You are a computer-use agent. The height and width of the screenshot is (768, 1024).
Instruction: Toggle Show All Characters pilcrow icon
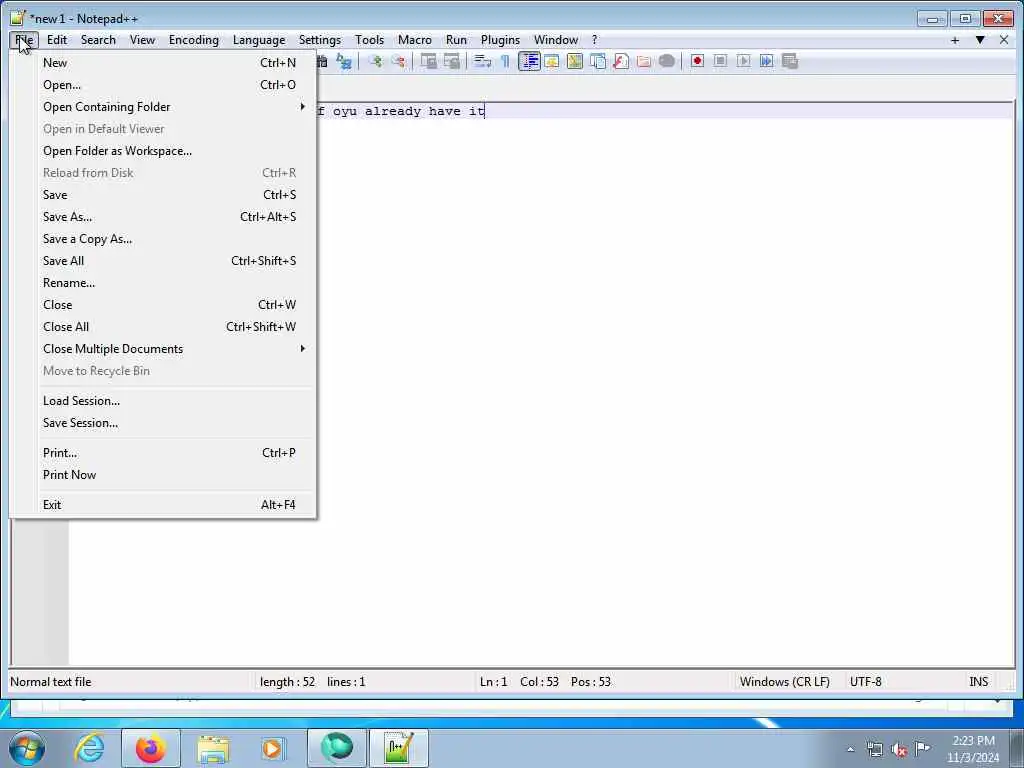coord(505,61)
